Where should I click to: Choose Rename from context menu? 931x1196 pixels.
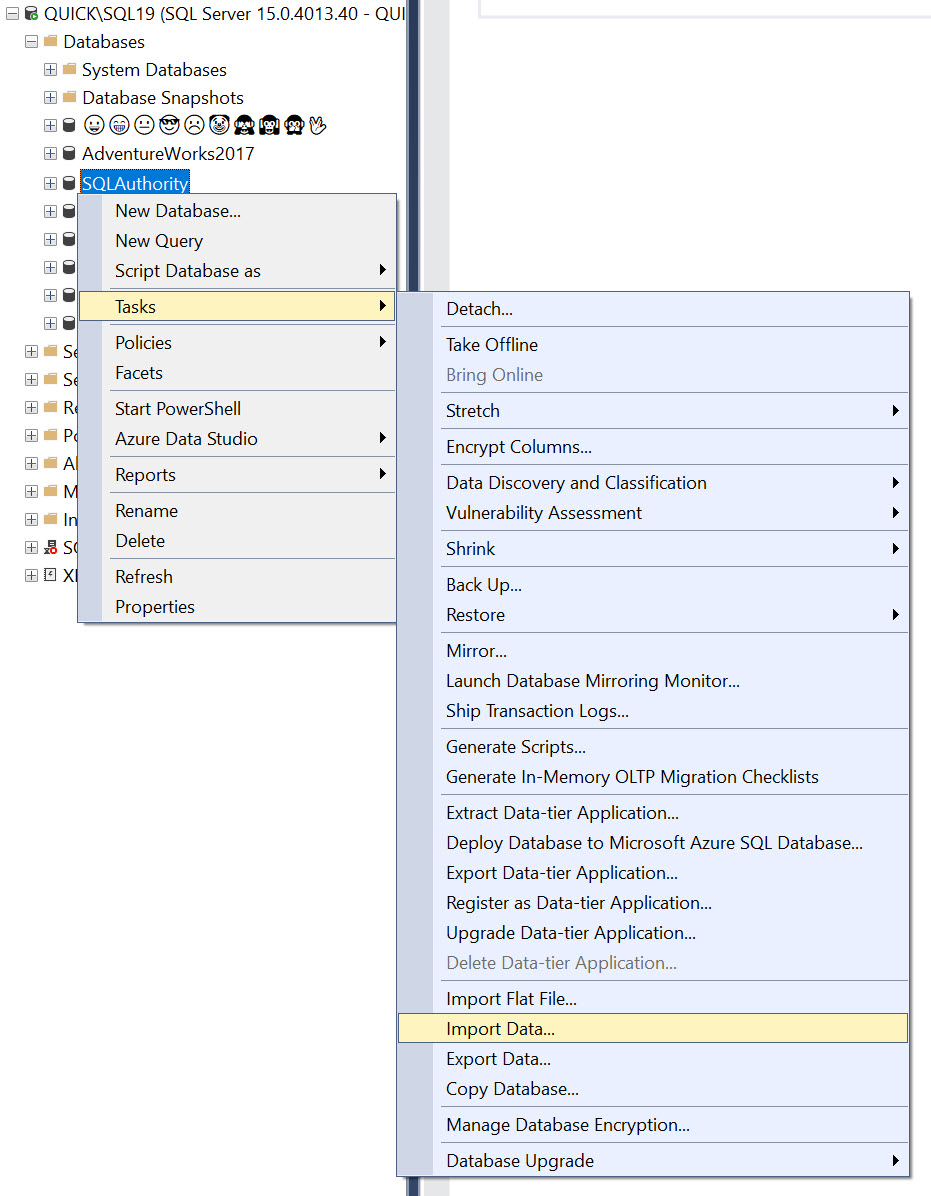(x=237, y=511)
